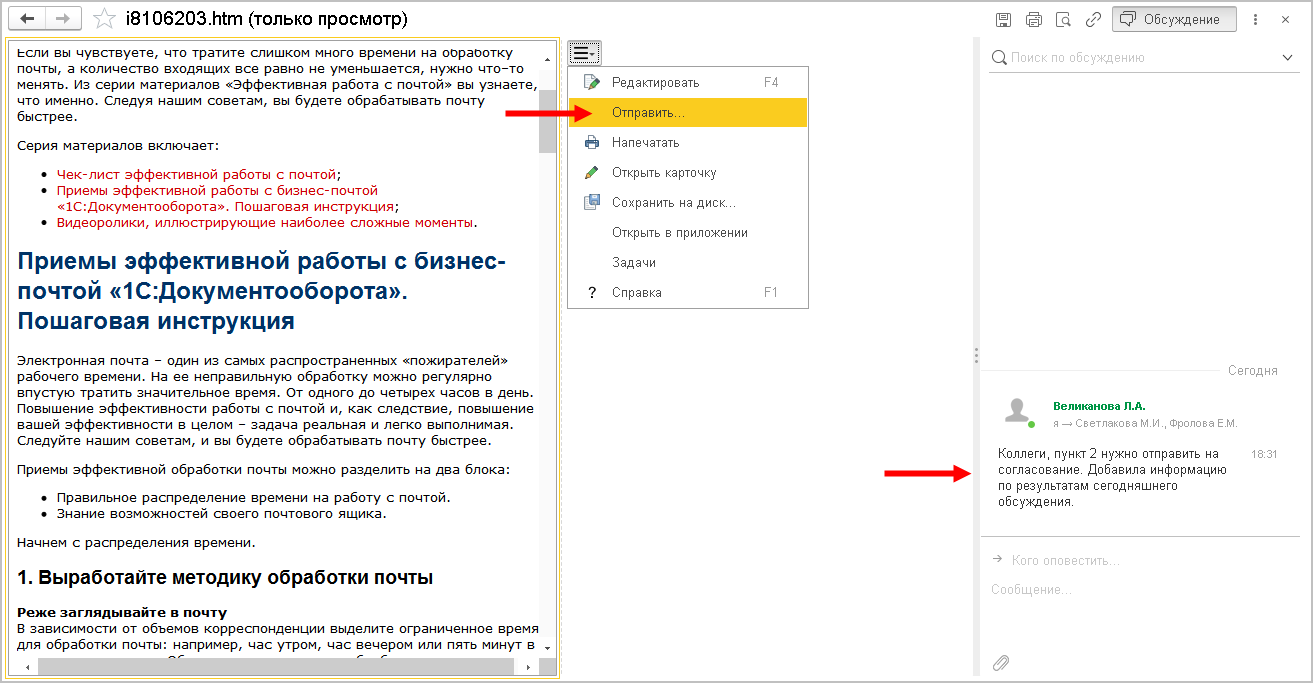Toggle the Обсуждение discussion panel button
1313x683 pixels.
click(x=1174, y=19)
